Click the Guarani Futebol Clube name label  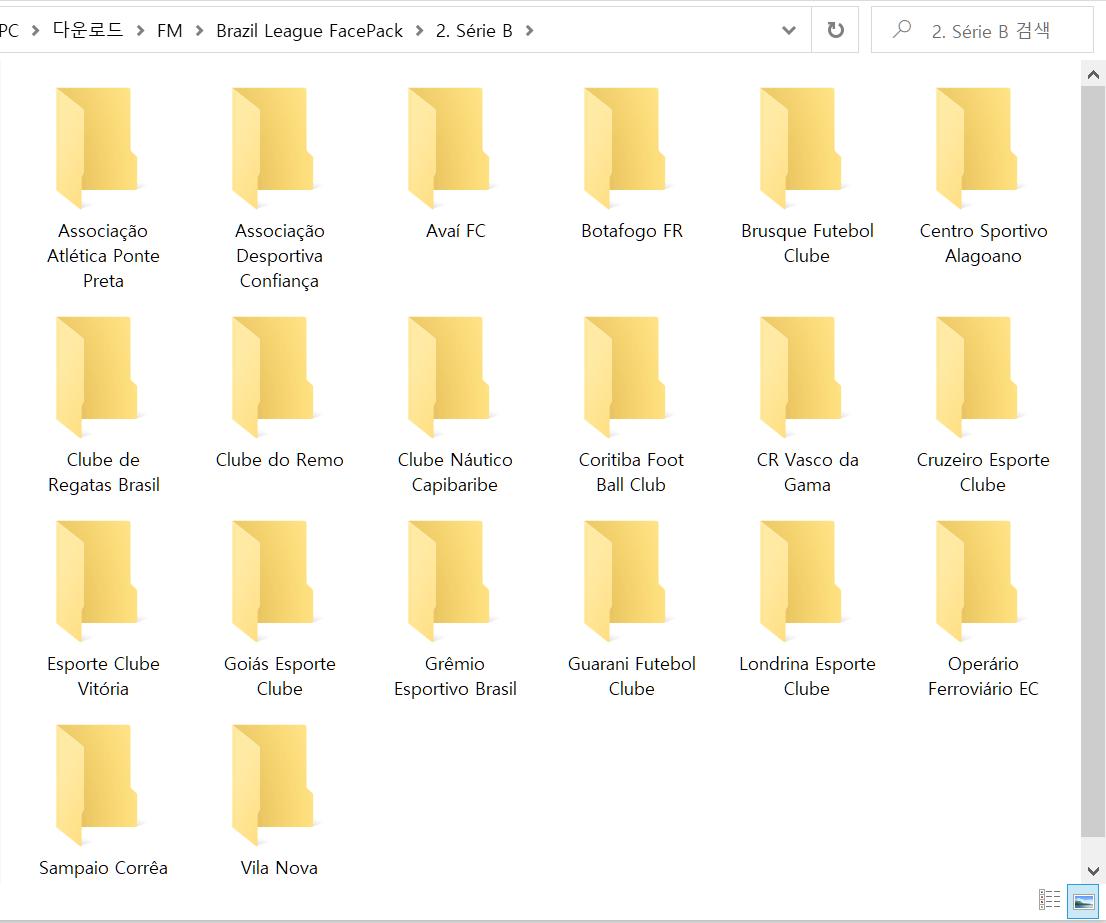(632, 676)
